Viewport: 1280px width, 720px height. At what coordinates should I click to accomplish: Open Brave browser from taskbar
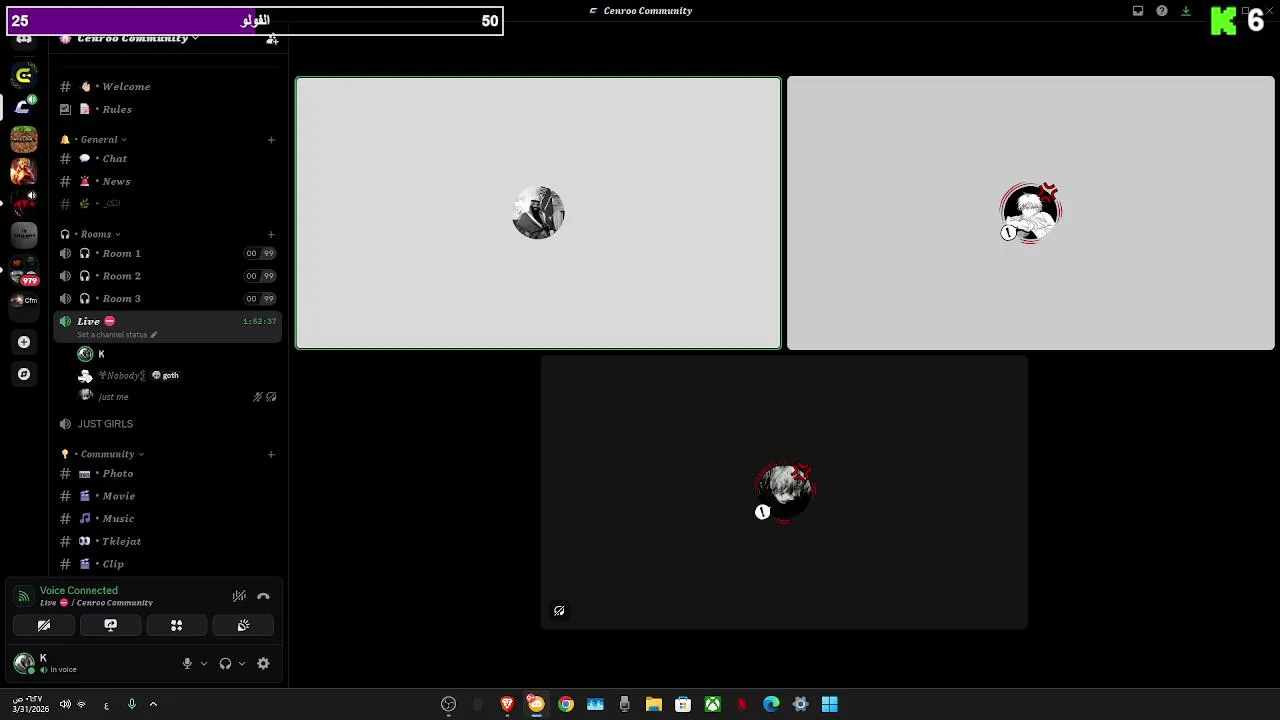507,705
